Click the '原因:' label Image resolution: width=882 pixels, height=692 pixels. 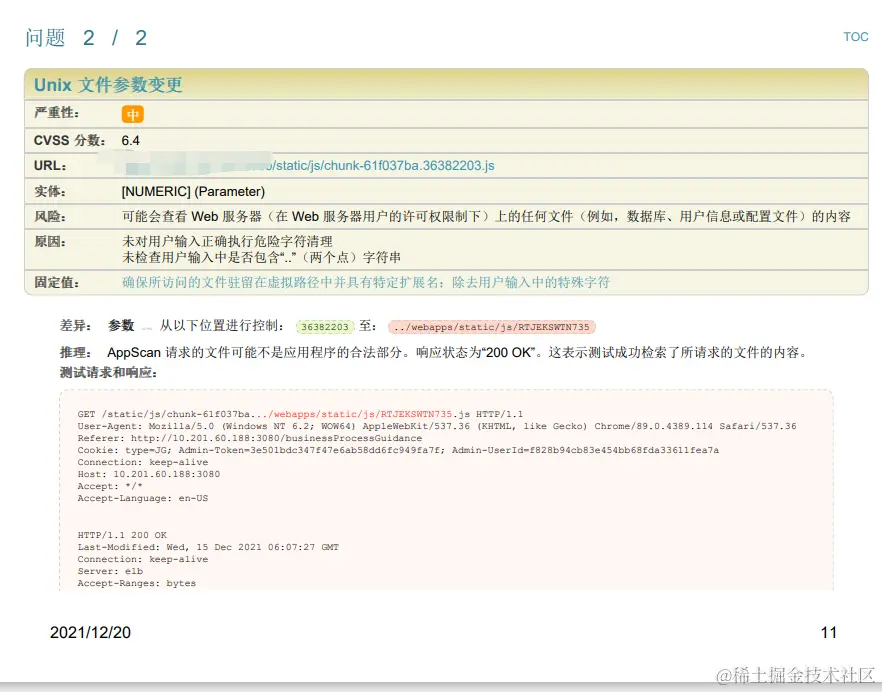coord(50,242)
